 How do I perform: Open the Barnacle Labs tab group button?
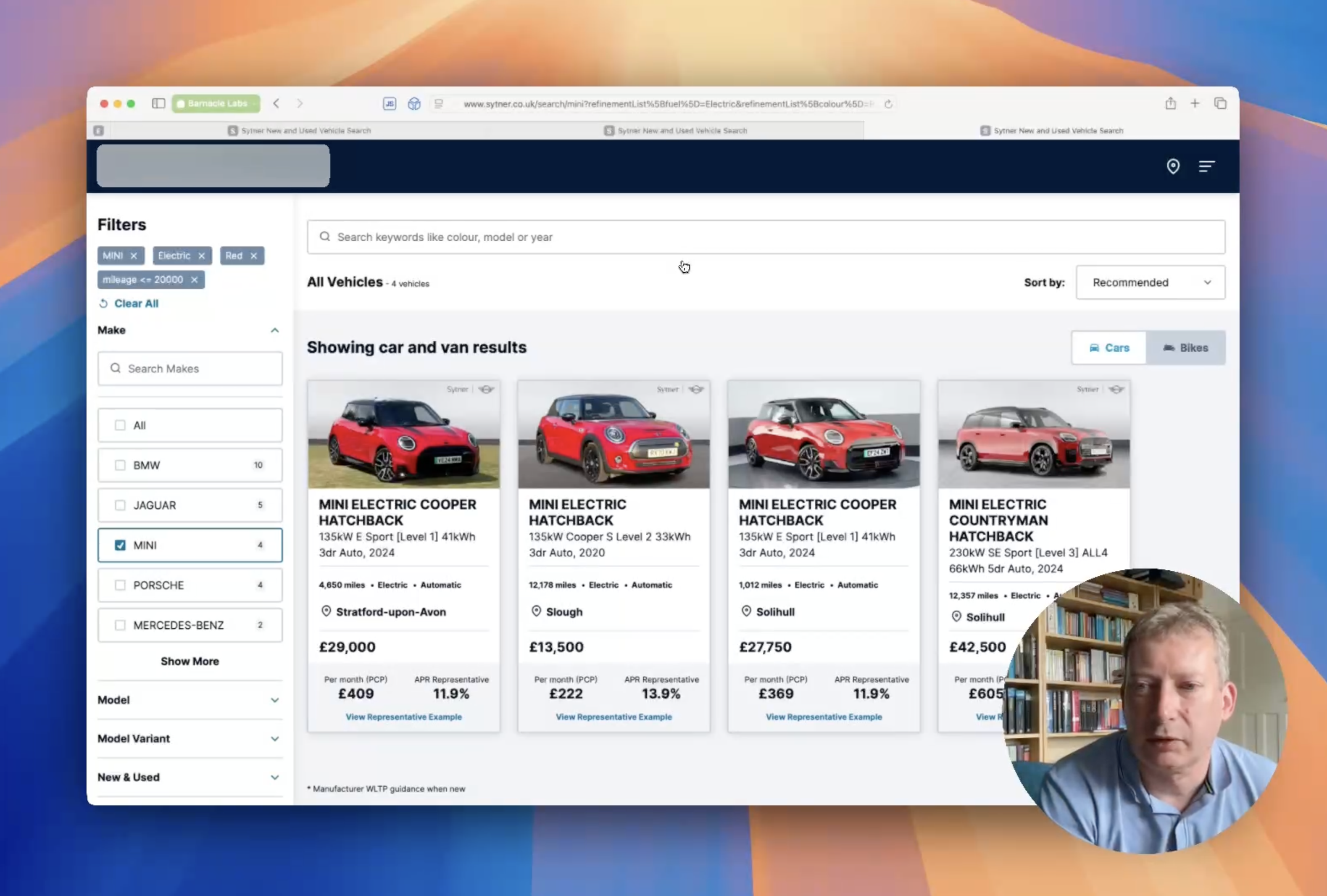coord(216,103)
